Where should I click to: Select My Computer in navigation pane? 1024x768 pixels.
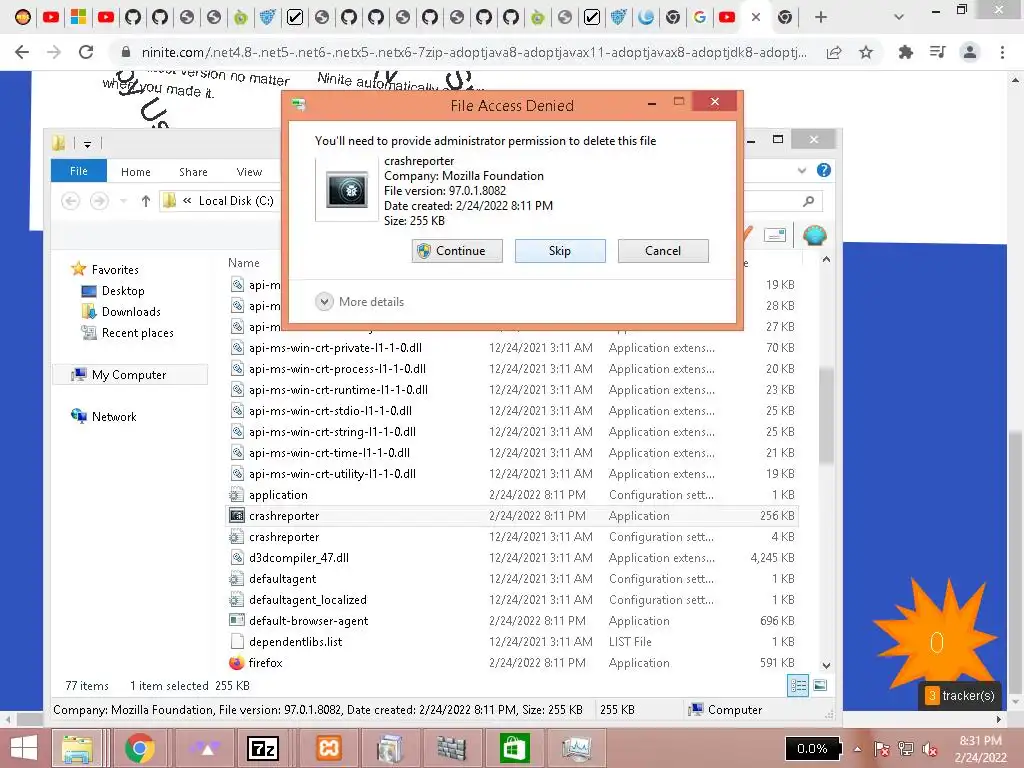[129, 374]
